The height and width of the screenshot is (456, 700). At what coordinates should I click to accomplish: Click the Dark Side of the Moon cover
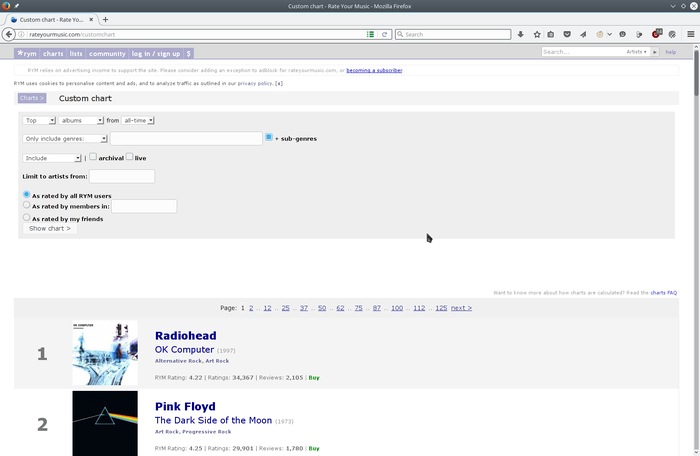tap(105, 423)
